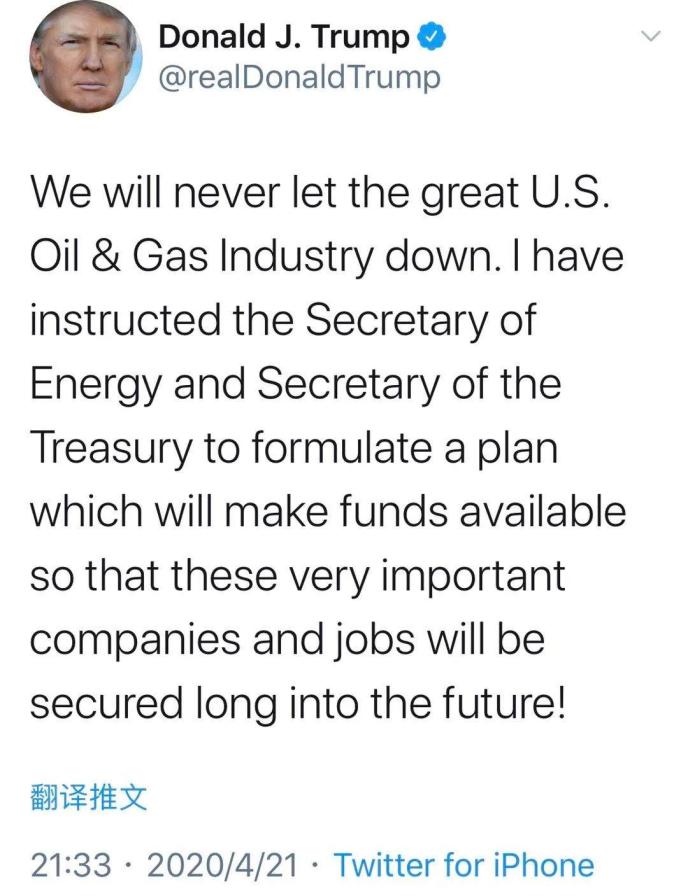Screen dimensions: 688x896
Task: Click the word 'Treasury' in the tweet
Action: [x=111, y=449]
